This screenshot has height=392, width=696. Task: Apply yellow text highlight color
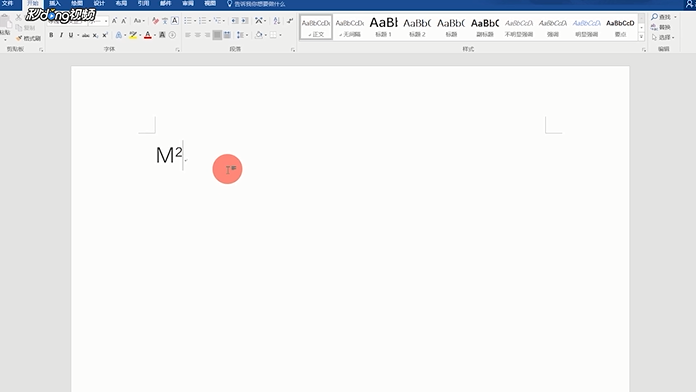click(x=133, y=35)
